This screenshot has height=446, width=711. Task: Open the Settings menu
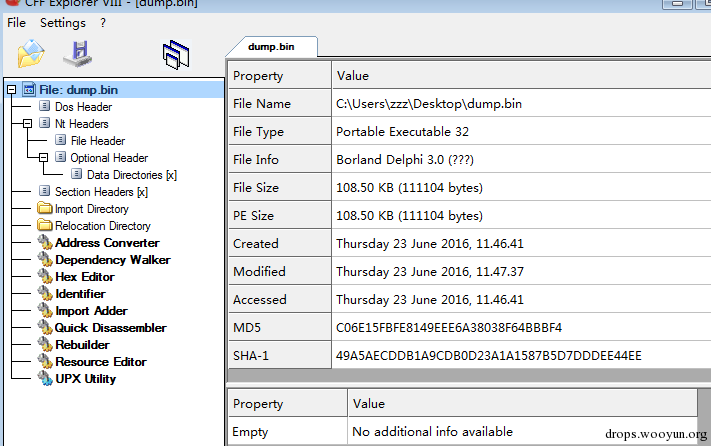pos(63,23)
